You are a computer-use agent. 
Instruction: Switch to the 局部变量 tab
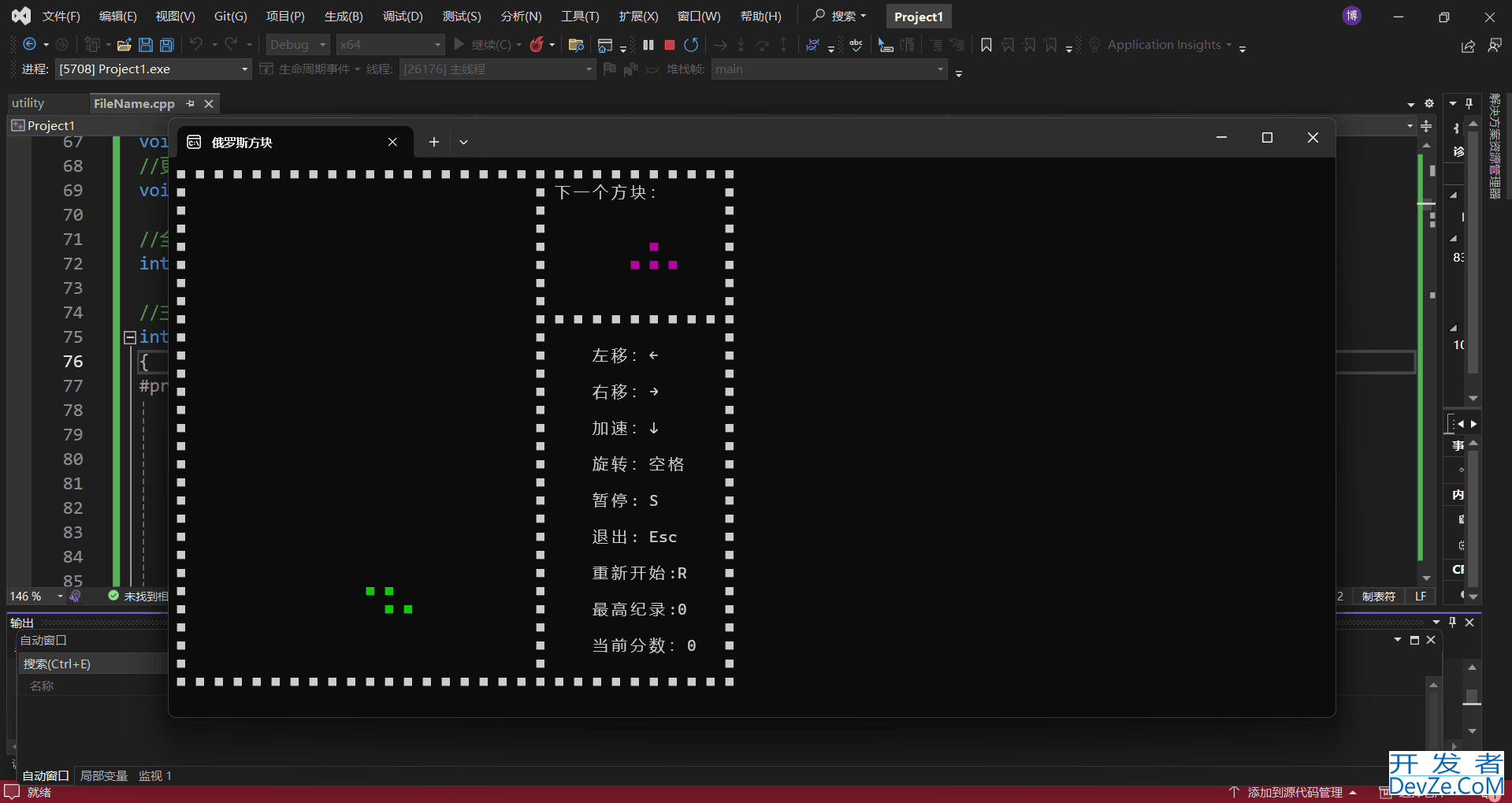click(104, 776)
